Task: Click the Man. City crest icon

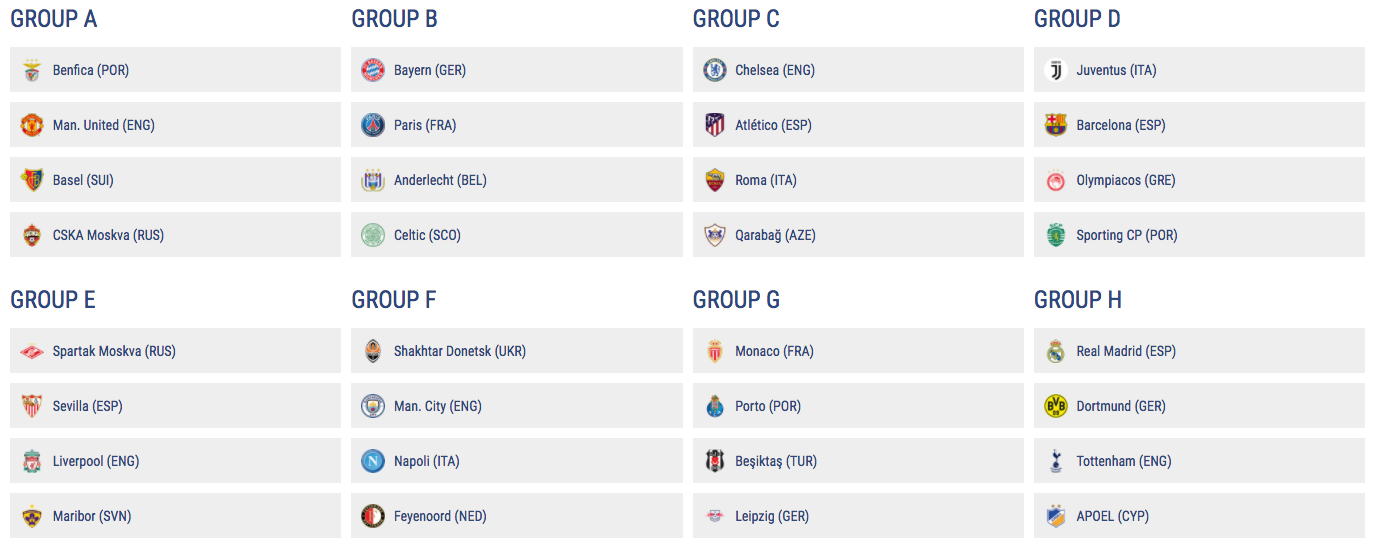Action: click(373, 406)
